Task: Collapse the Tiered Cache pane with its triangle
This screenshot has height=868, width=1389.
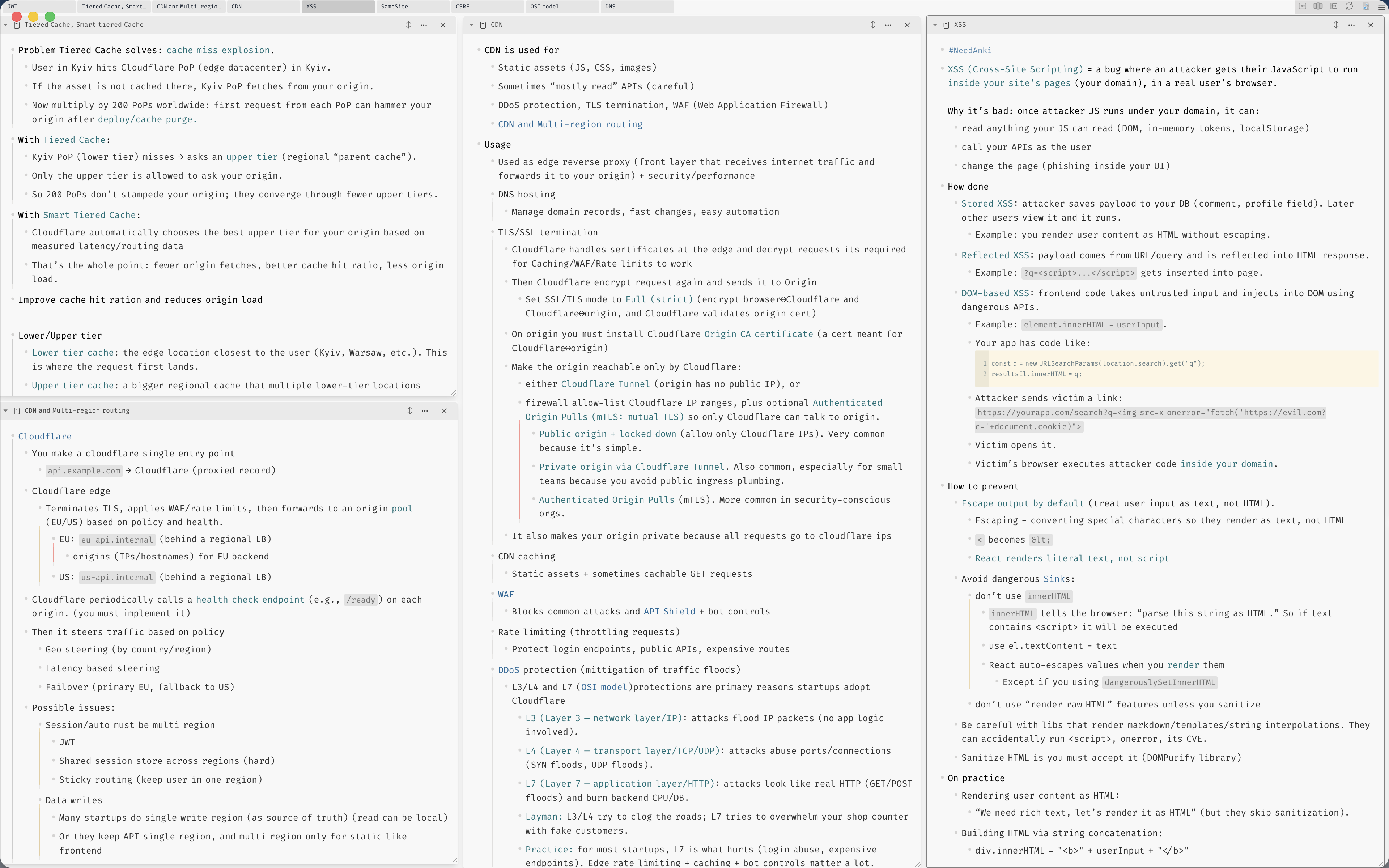Action: [x=6, y=25]
